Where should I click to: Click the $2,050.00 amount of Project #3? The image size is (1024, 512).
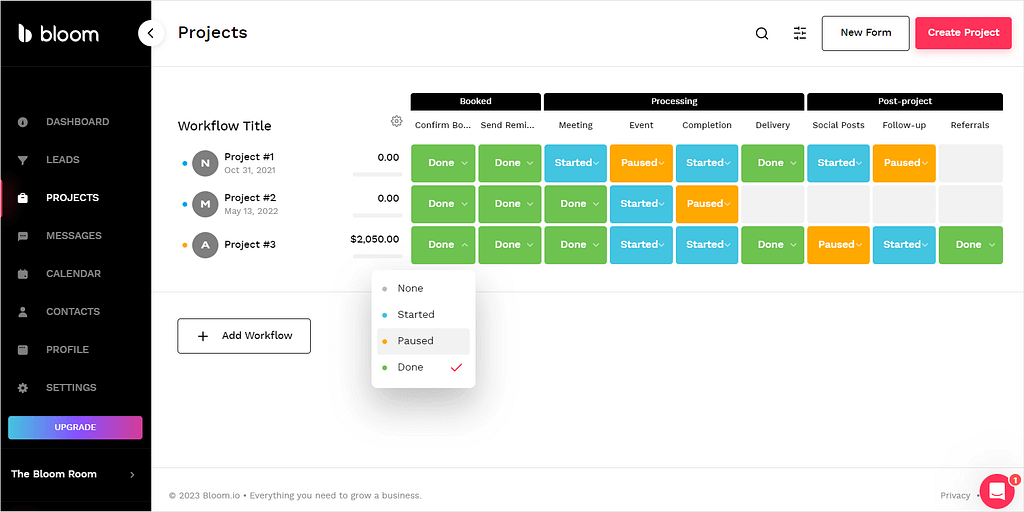point(374,239)
